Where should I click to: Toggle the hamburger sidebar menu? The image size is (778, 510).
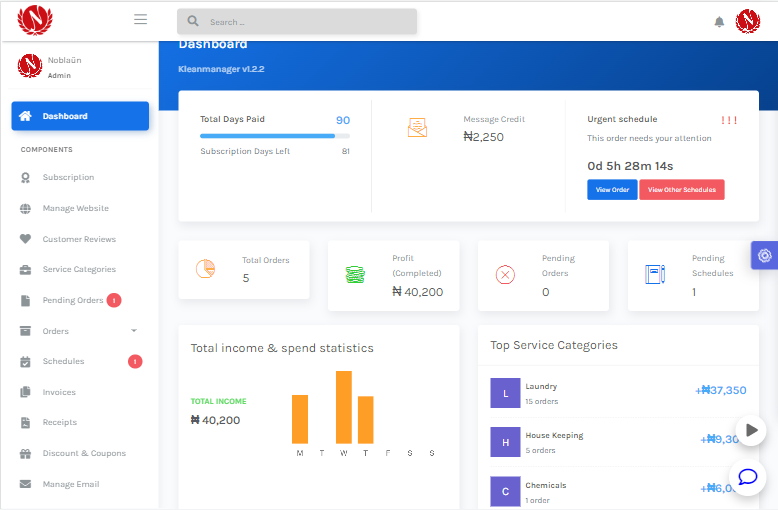click(x=140, y=20)
